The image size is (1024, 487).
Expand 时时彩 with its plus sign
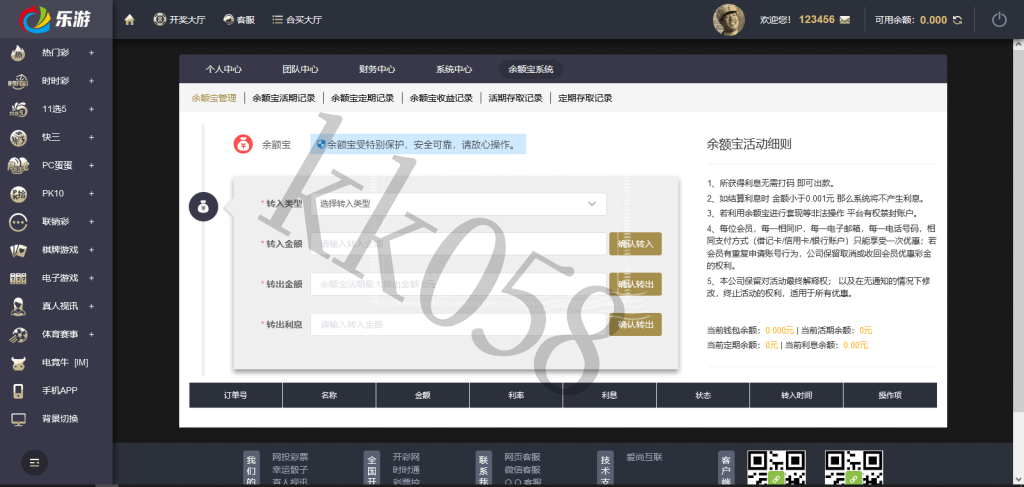pos(91,81)
